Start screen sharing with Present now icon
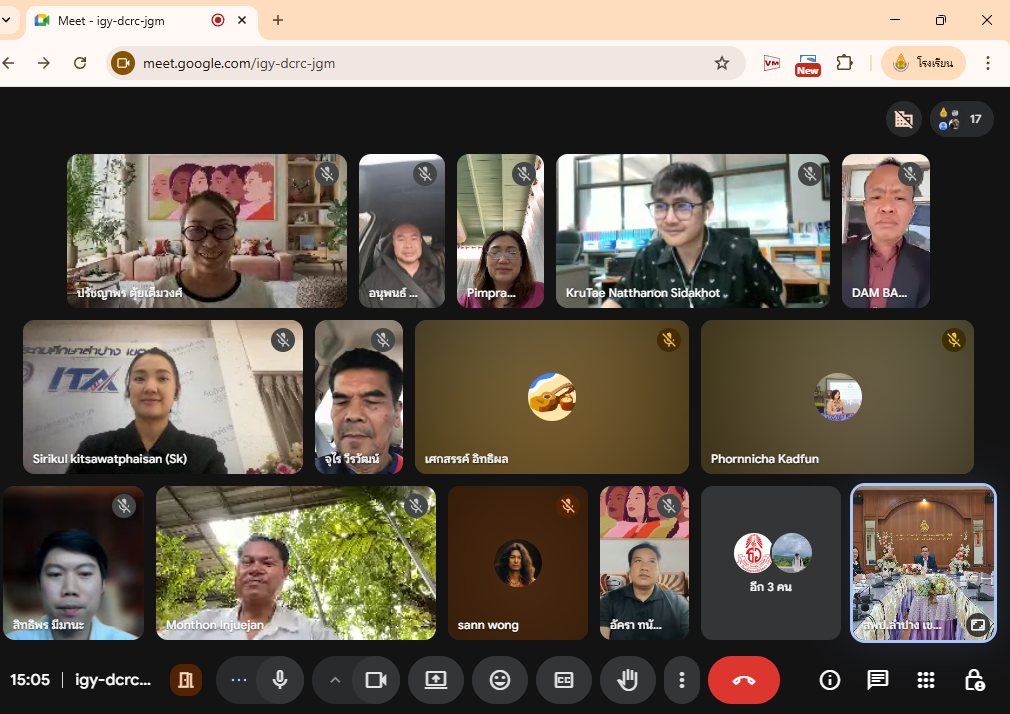The width and height of the screenshot is (1010, 714). pos(436,680)
